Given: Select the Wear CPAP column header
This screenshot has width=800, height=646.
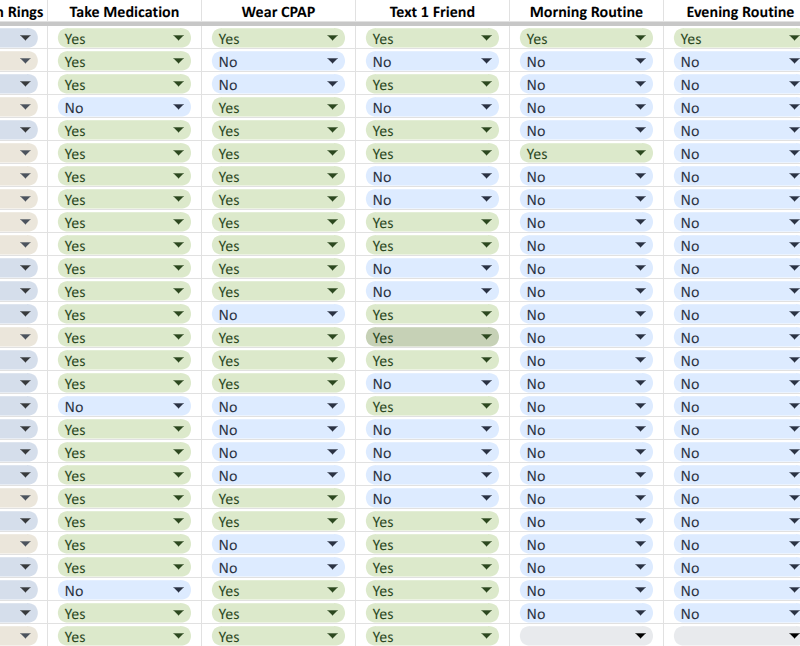Looking at the screenshot, I should point(279,12).
